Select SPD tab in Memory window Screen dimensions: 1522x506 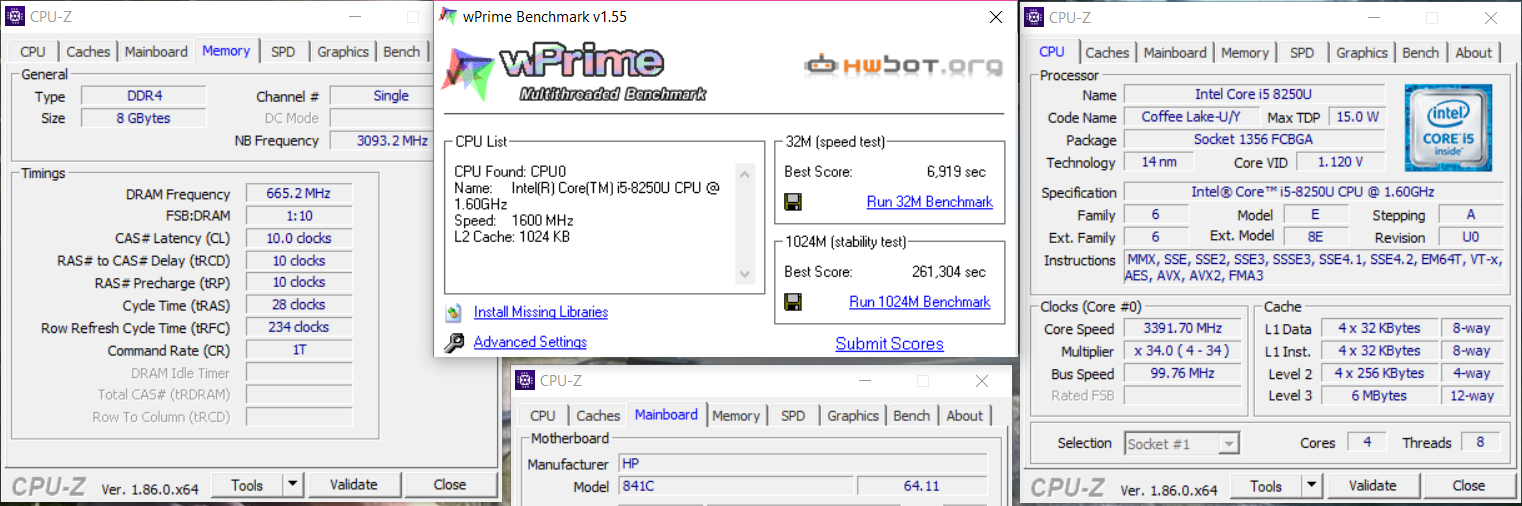[284, 52]
